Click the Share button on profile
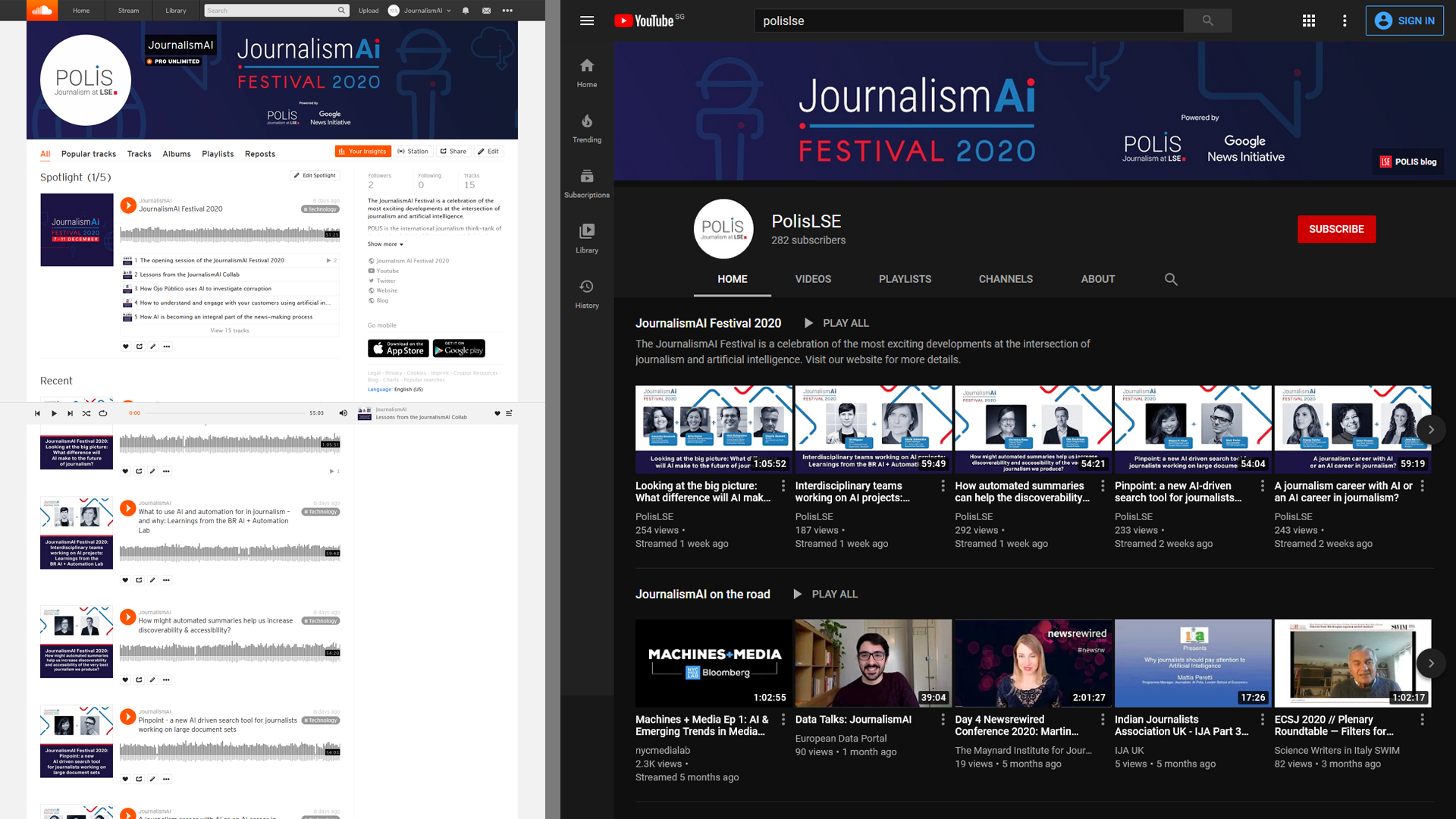Screen dimensions: 1456x819 pyautogui.click(x=453, y=152)
